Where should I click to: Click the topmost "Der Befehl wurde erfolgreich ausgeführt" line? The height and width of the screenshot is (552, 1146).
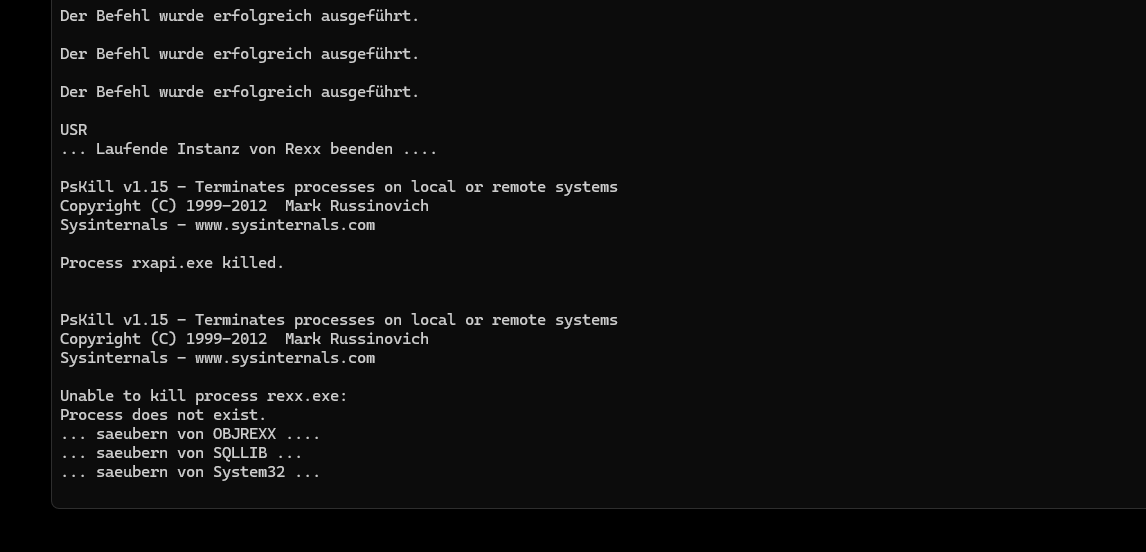click(x=239, y=16)
